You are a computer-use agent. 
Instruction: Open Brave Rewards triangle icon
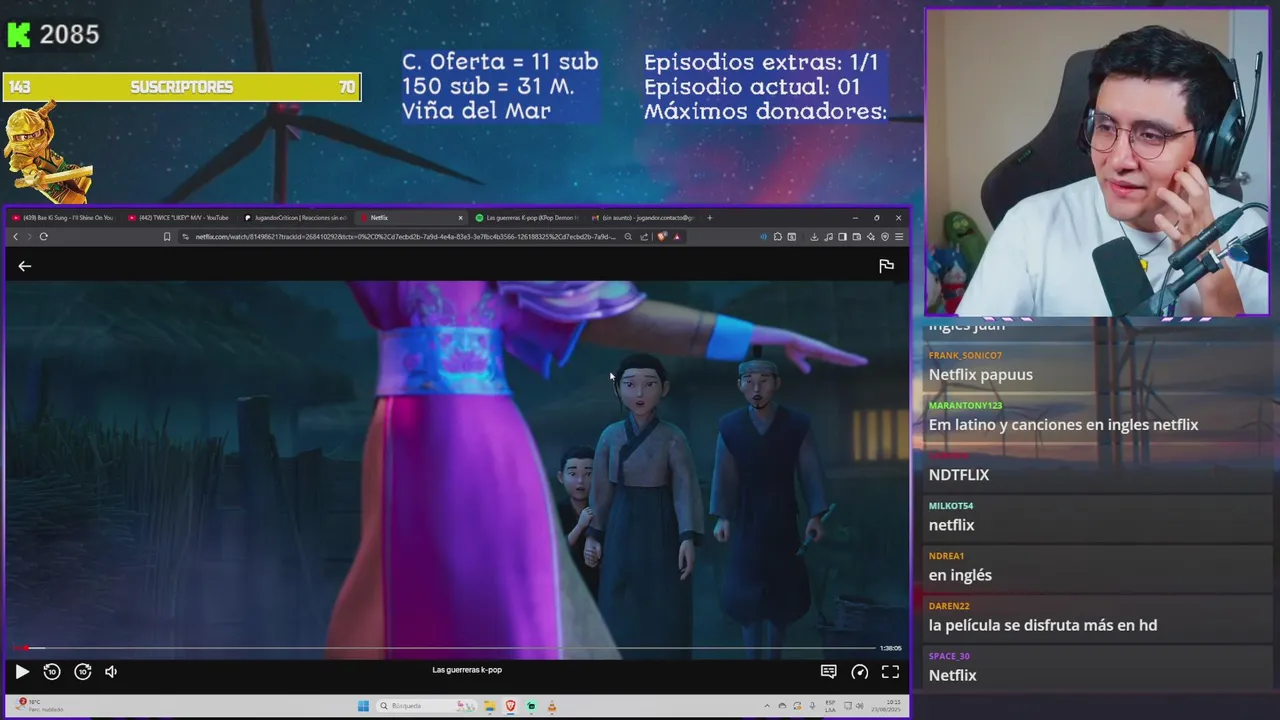coord(677,237)
